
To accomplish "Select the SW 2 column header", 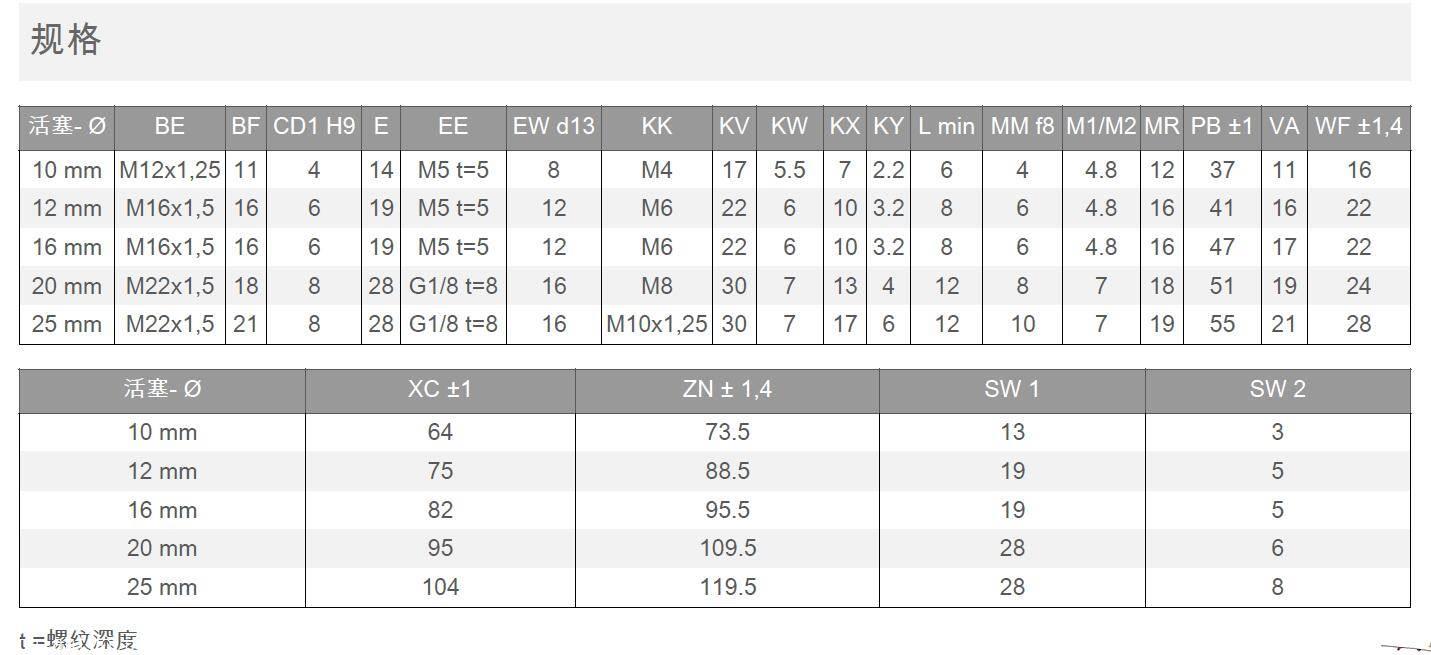I will [1277, 389].
